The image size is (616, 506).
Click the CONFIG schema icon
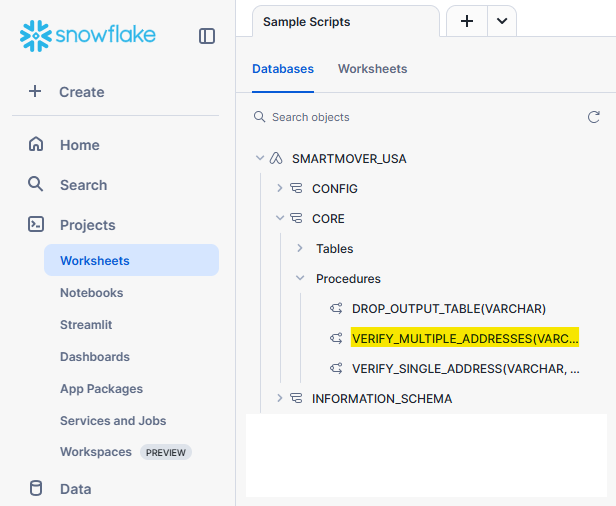tap(296, 188)
